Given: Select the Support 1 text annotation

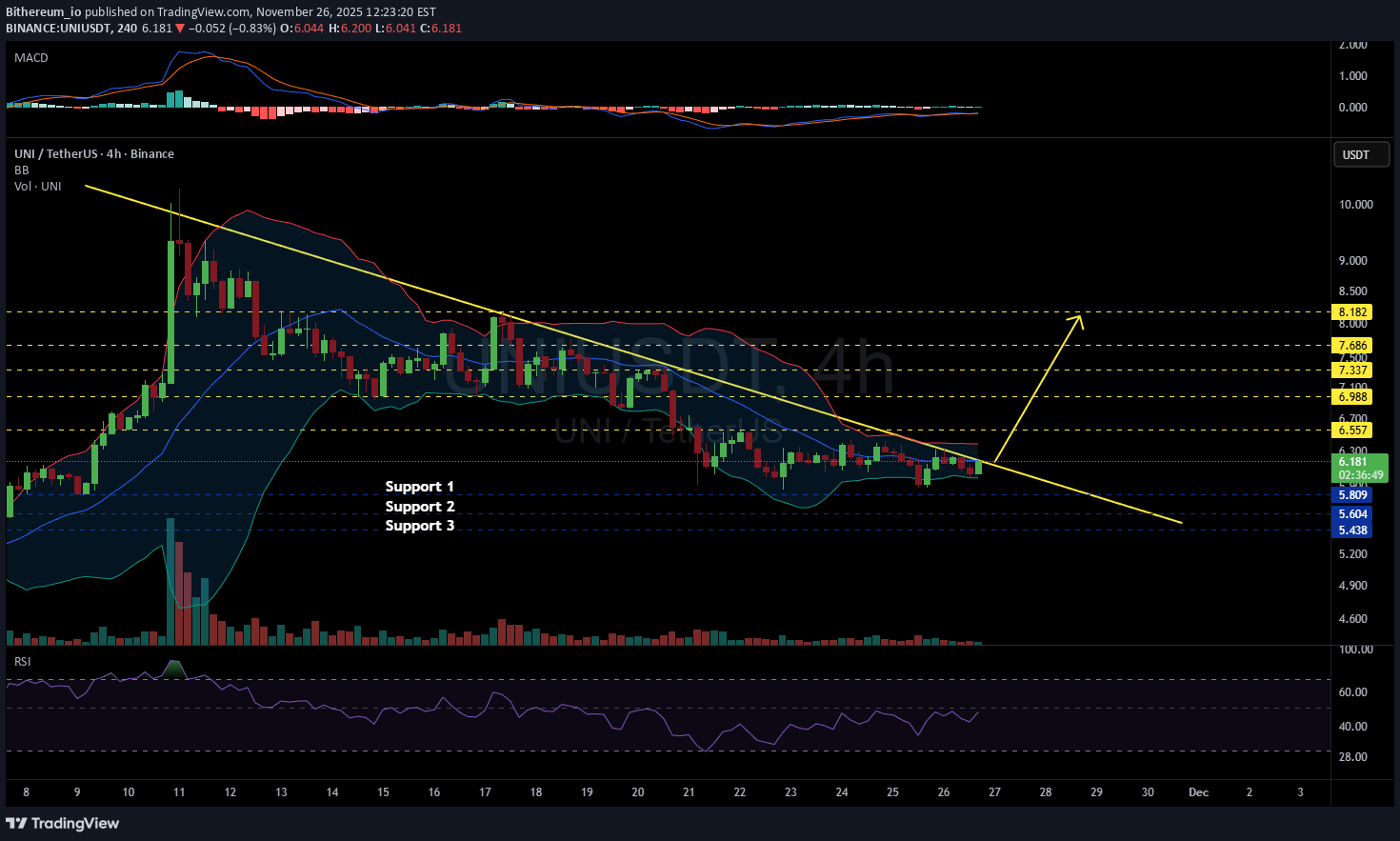Looking at the screenshot, I should point(420,487).
